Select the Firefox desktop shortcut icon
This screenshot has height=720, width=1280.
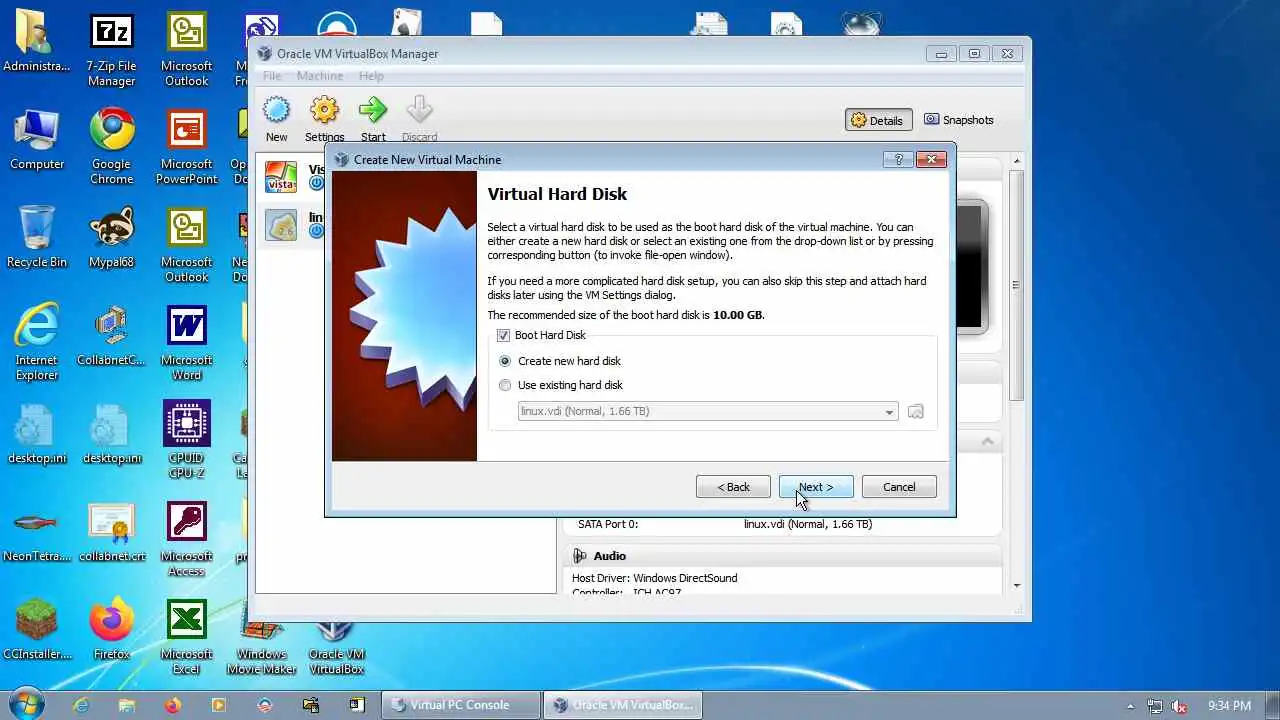coord(111,630)
